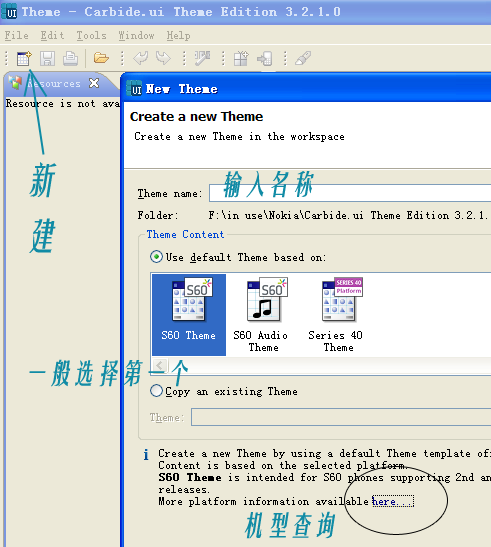Select the Resources view tab
The image size is (491, 547).
53,84
